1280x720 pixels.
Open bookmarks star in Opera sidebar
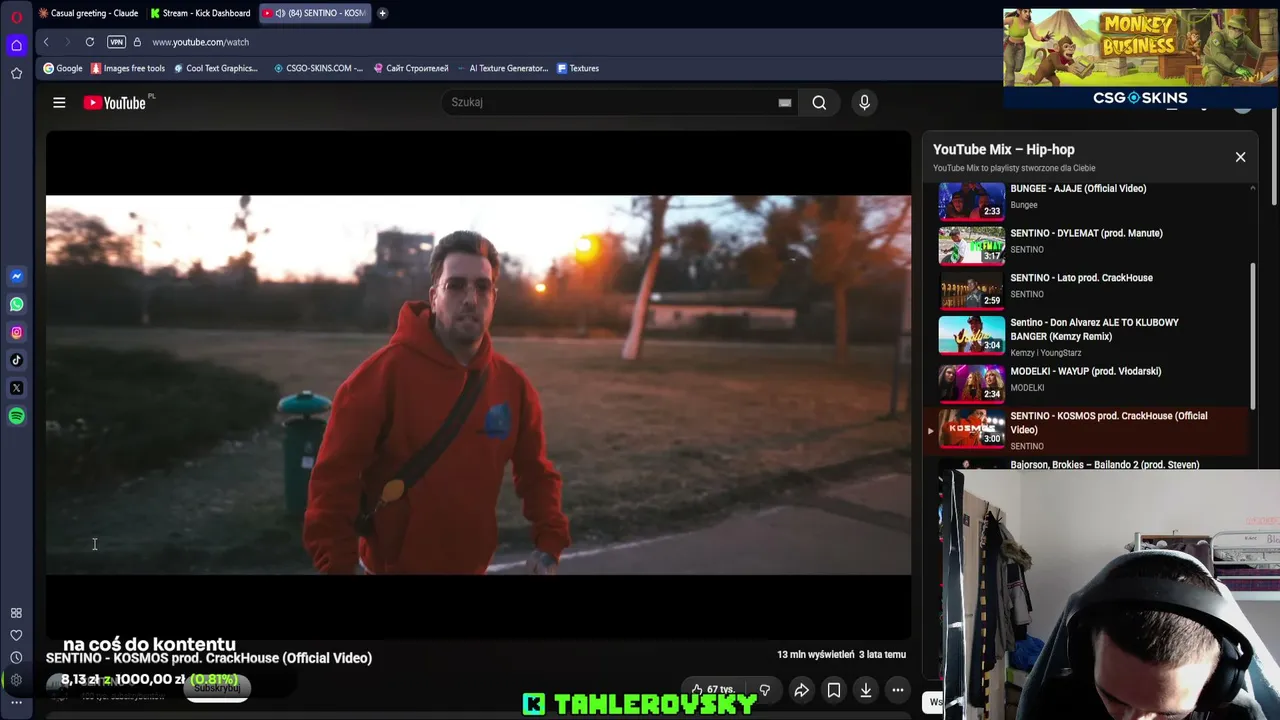16,73
